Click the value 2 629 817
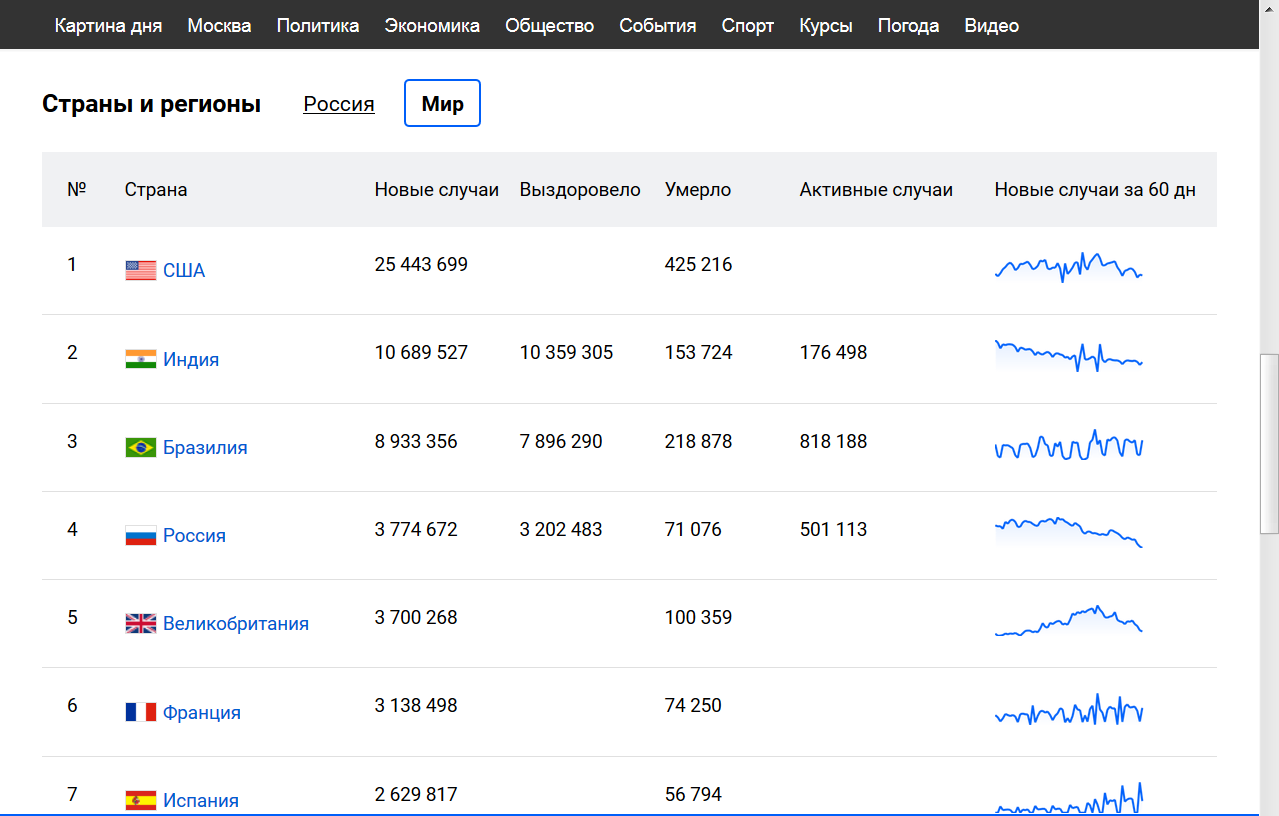This screenshot has height=816, width=1279. [x=416, y=794]
